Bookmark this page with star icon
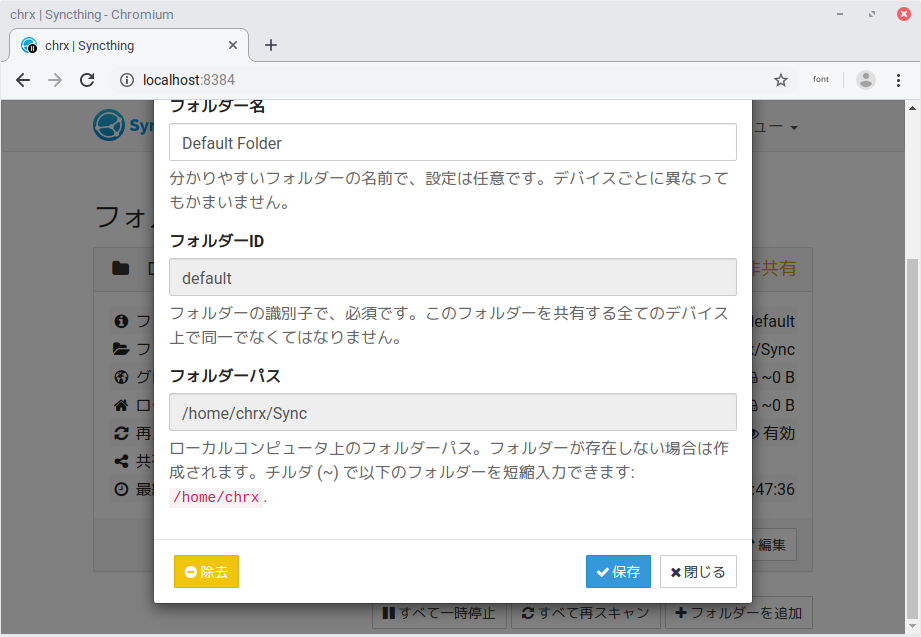Viewport: 921px width, 637px height. [781, 80]
